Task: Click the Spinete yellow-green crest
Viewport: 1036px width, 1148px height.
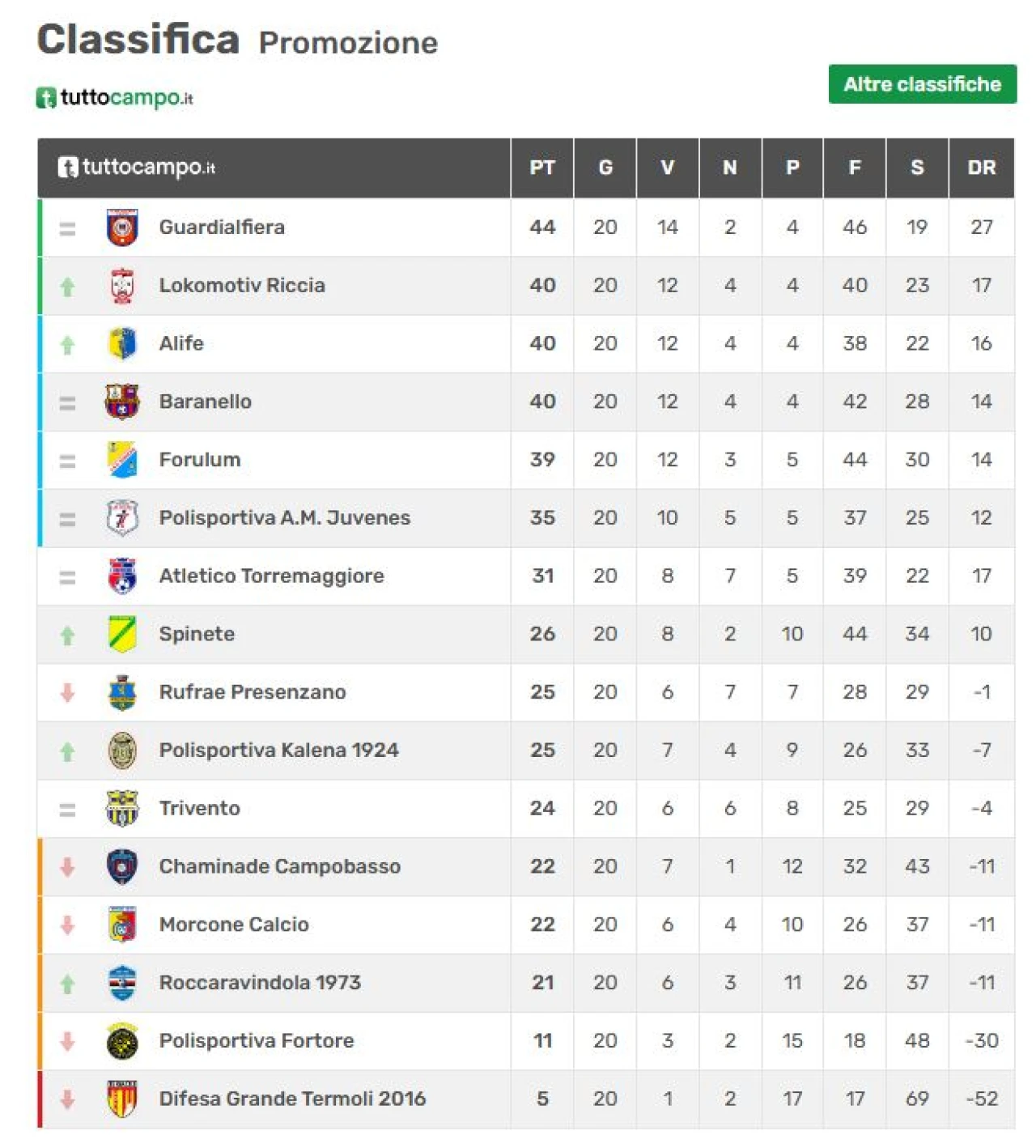Action: pos(122,634)
